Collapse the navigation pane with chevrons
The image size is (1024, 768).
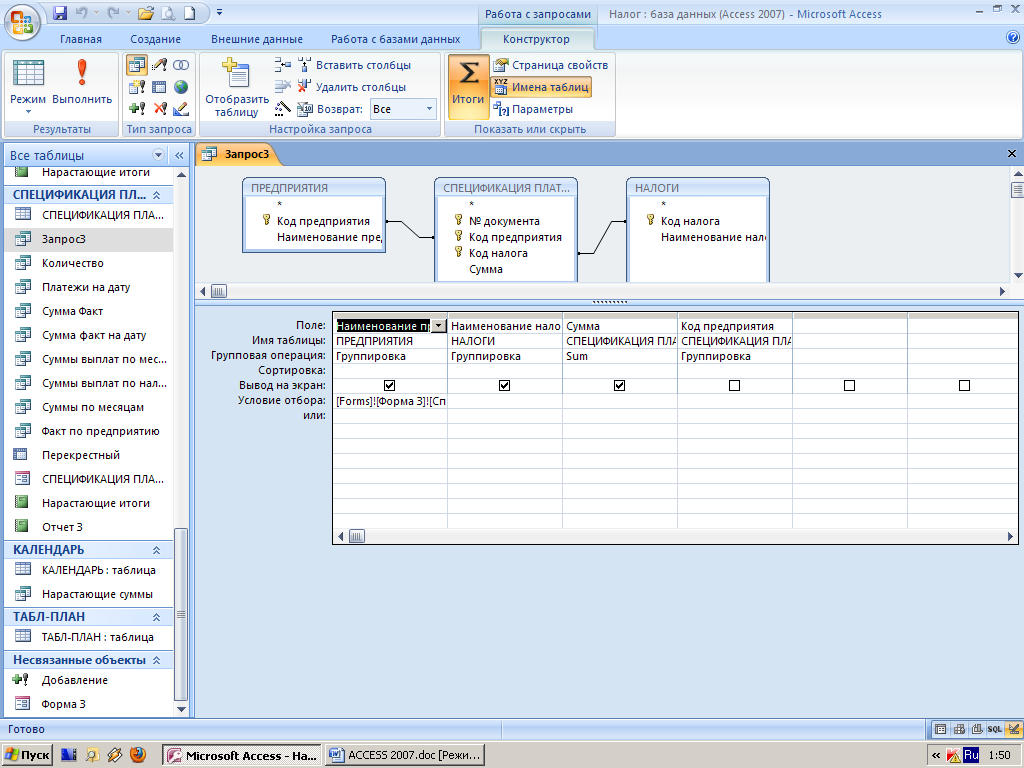(x=180, y=155)
